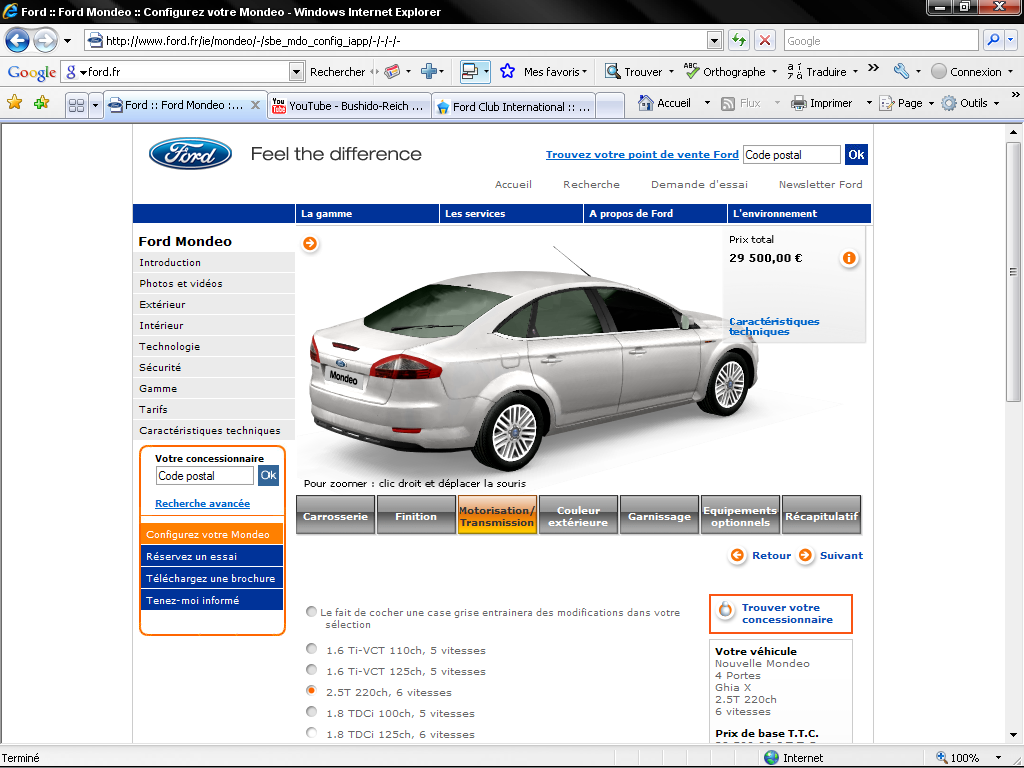Click the Google toolbar wrench settings icon

click(902, 71)
